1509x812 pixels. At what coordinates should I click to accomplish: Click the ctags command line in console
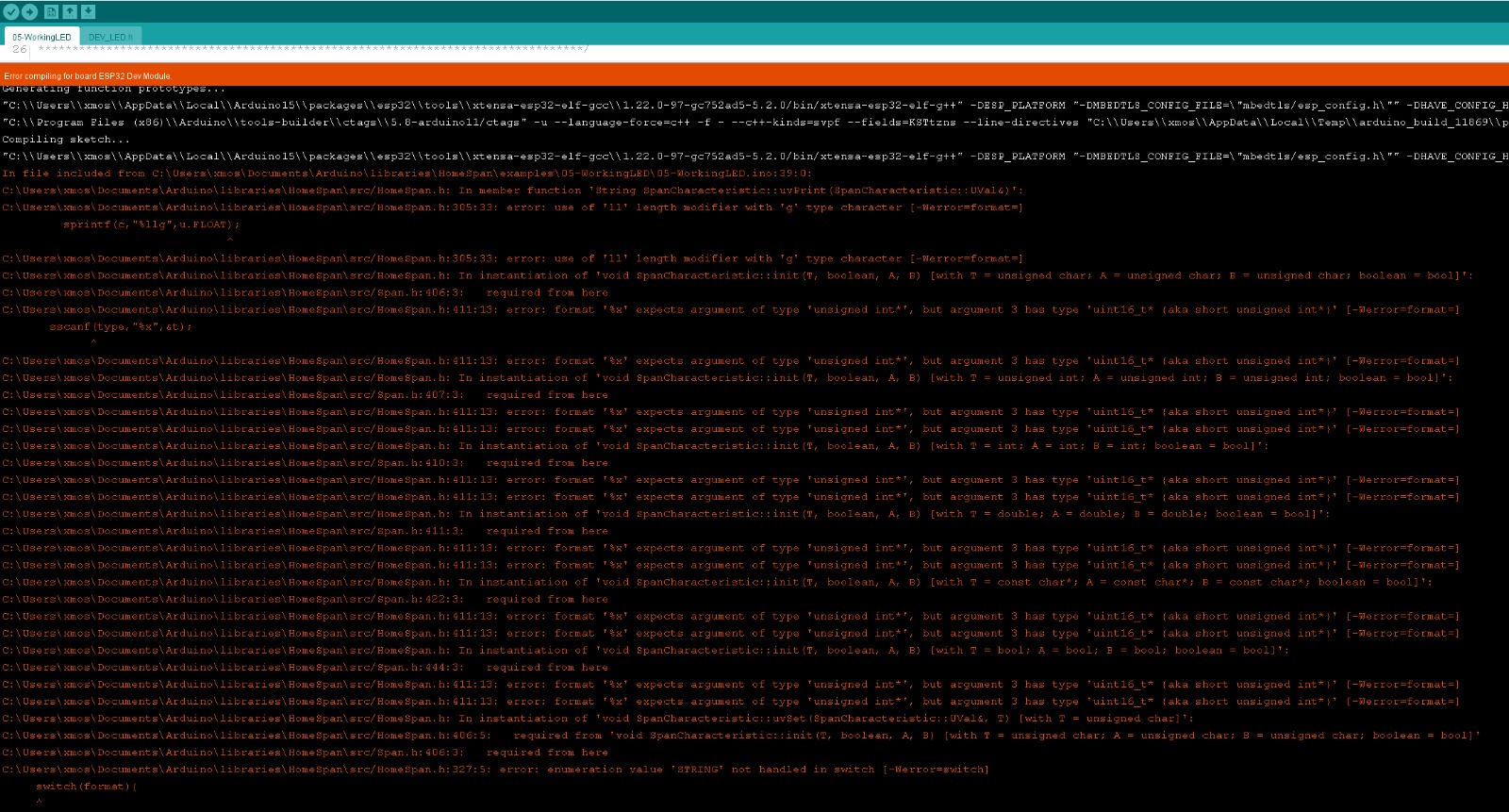point(660,123)
